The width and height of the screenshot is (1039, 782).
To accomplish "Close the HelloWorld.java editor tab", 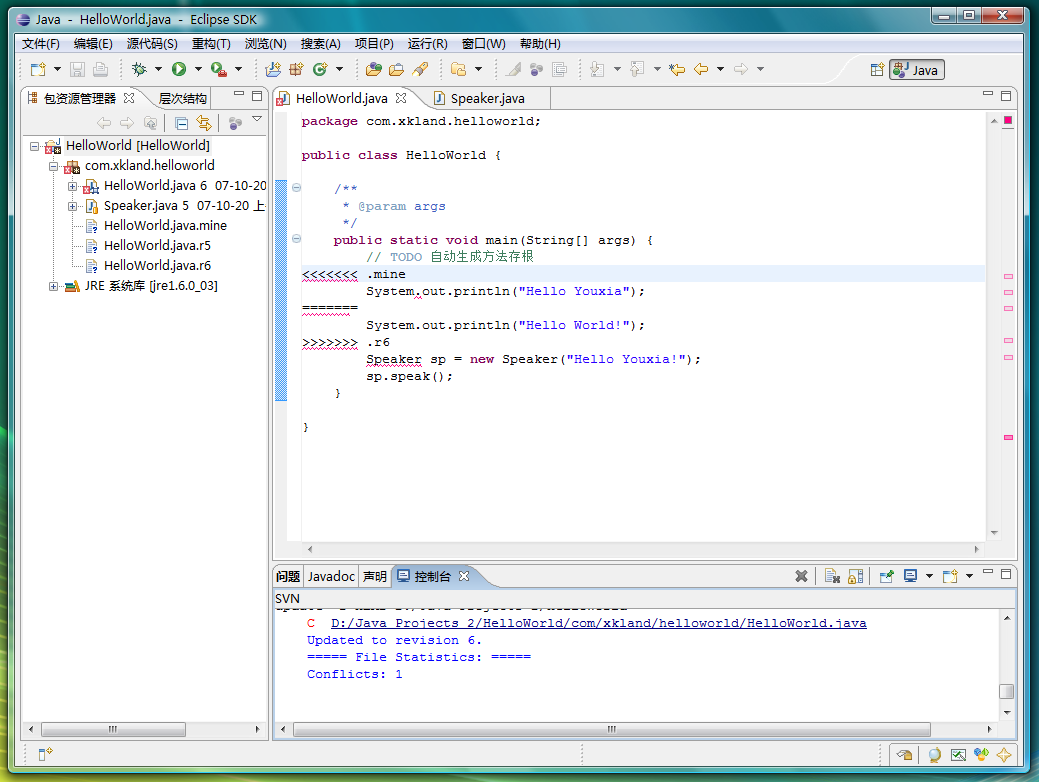I will coord(401,98).
